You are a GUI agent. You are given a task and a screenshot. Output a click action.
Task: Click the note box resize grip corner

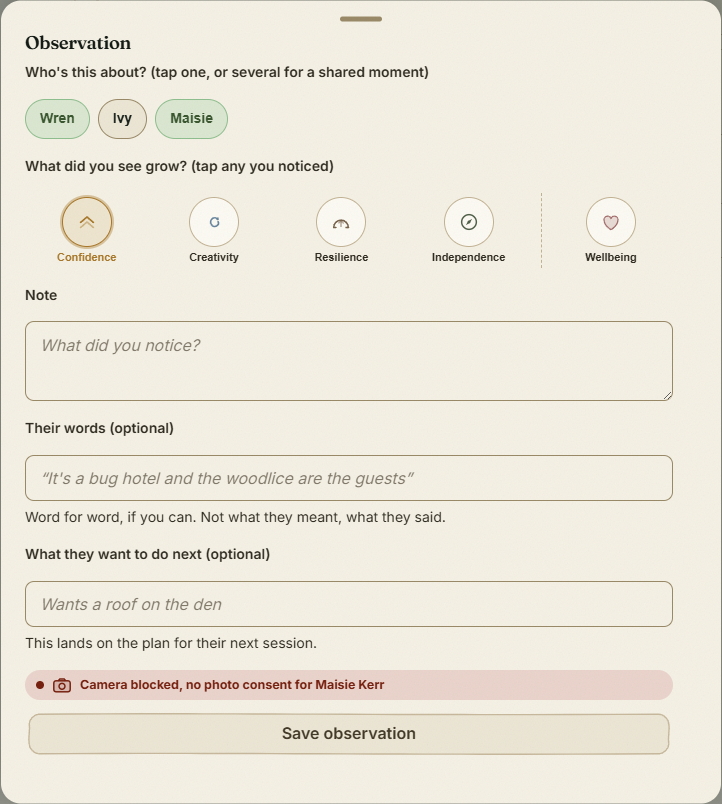[667, 395]
